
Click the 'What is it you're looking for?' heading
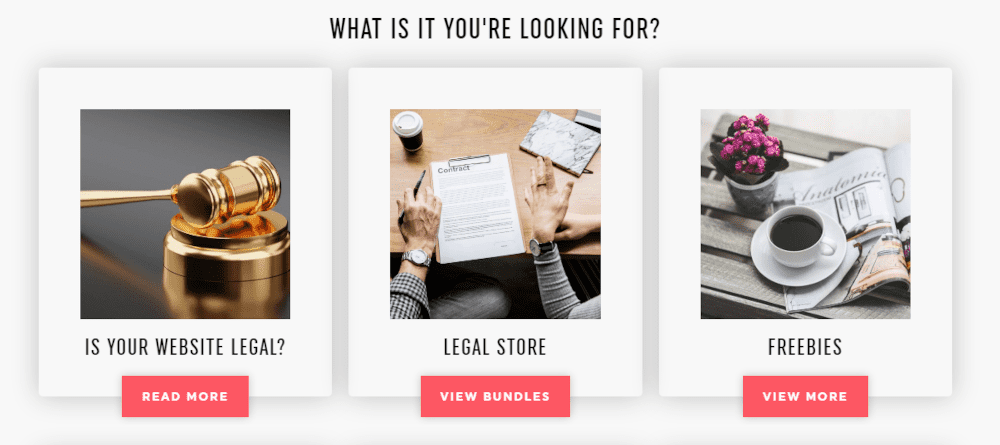click(495, 29)
